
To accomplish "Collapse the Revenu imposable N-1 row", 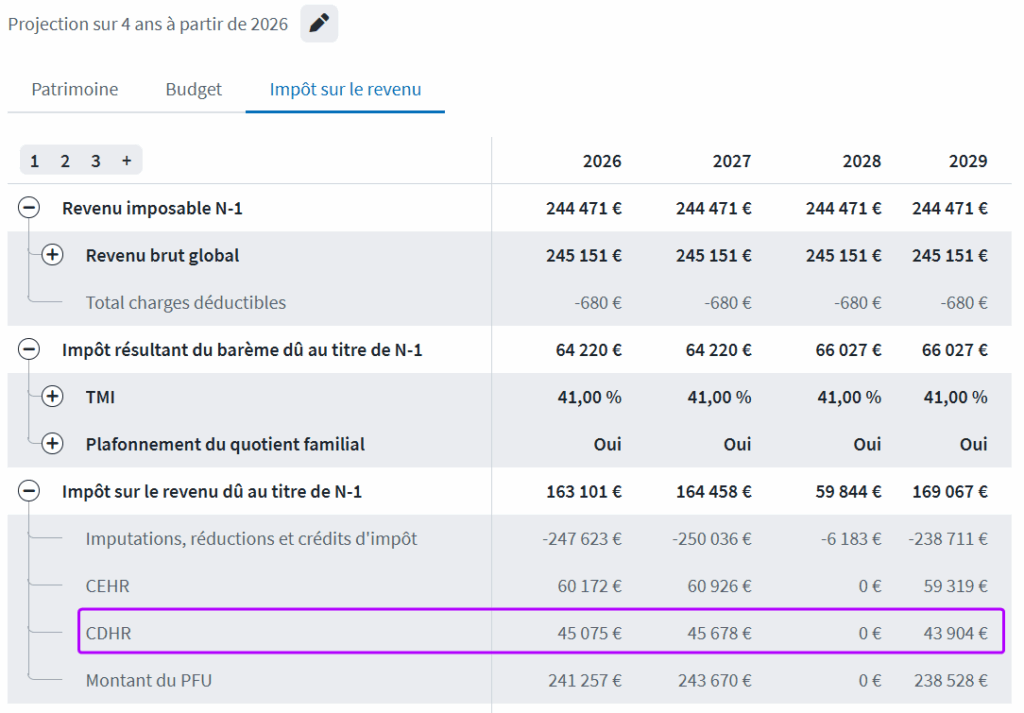I will tap(30, 208).
